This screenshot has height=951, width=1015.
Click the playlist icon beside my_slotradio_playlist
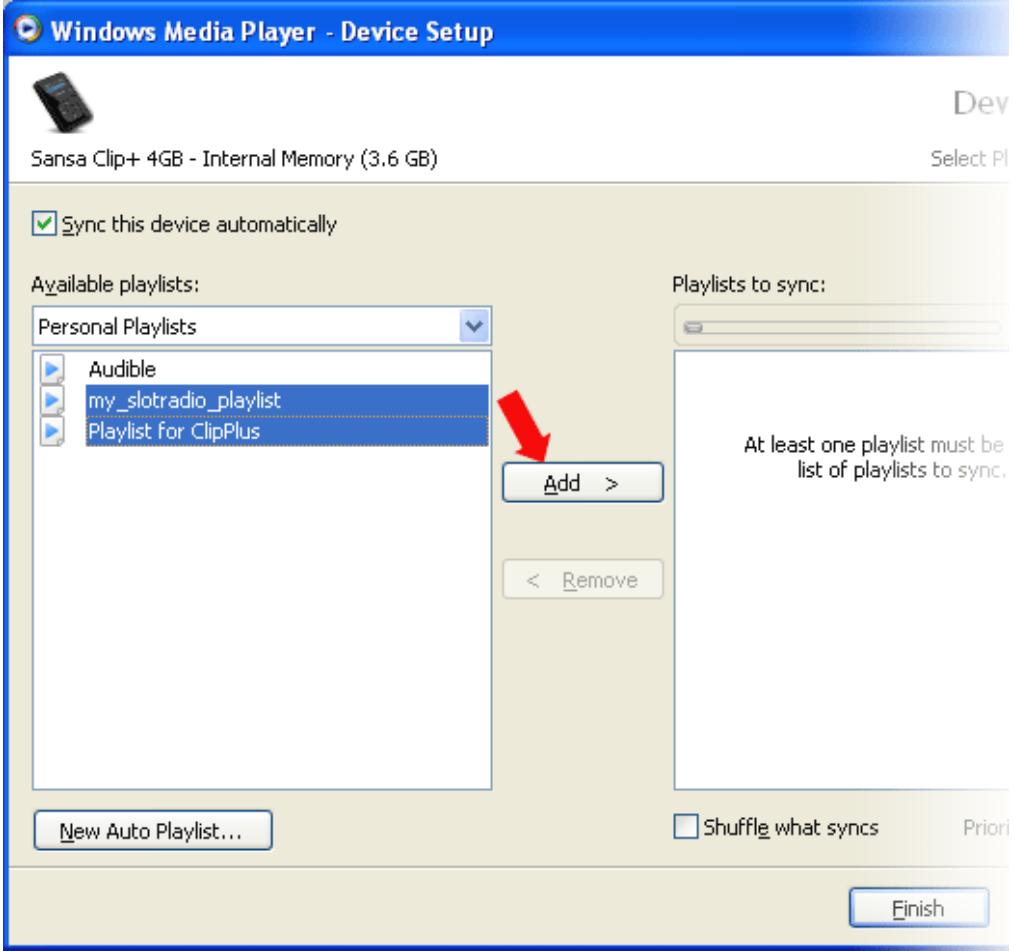click(52, 400)
